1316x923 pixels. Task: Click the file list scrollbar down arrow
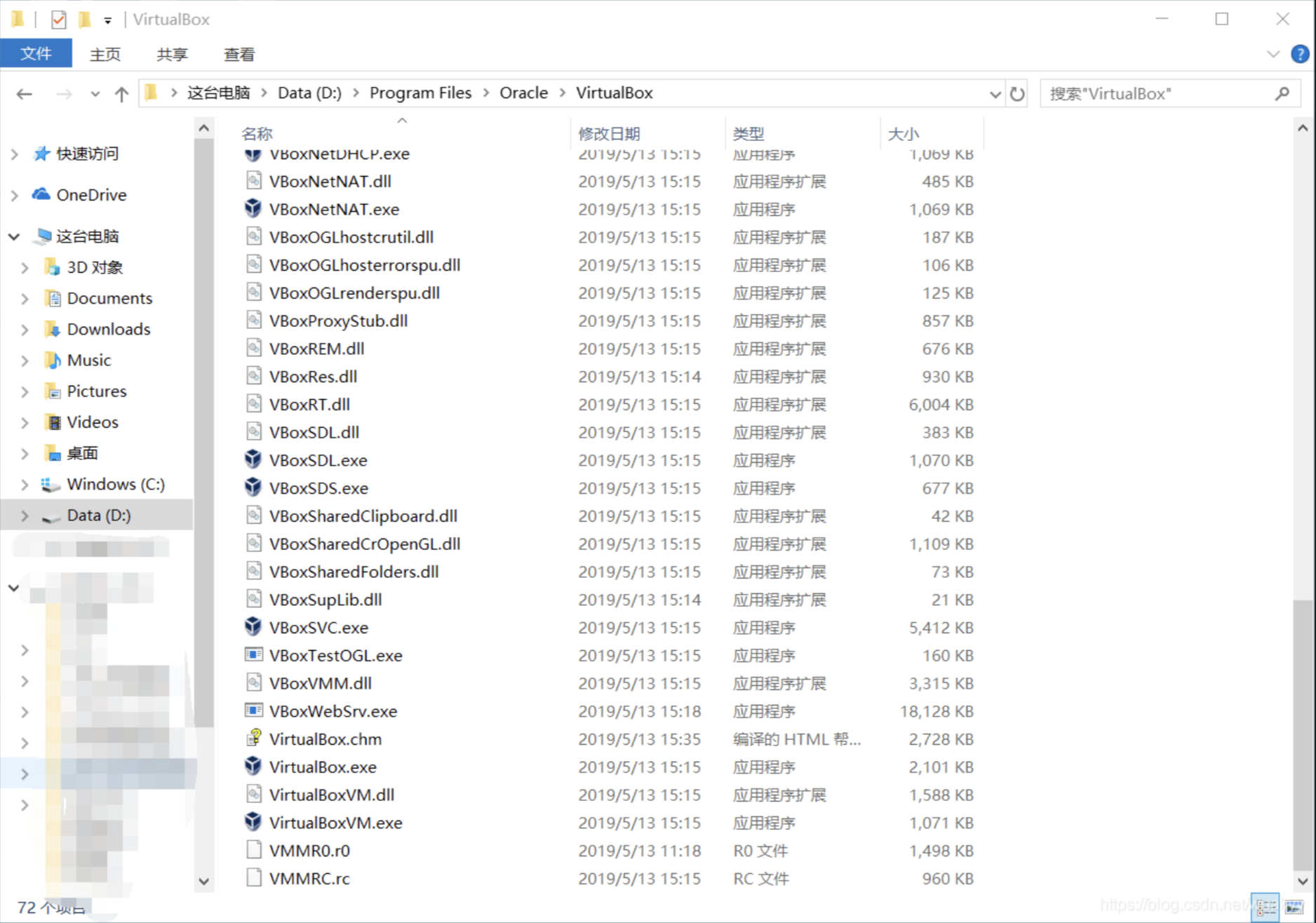click(1303, 882)
